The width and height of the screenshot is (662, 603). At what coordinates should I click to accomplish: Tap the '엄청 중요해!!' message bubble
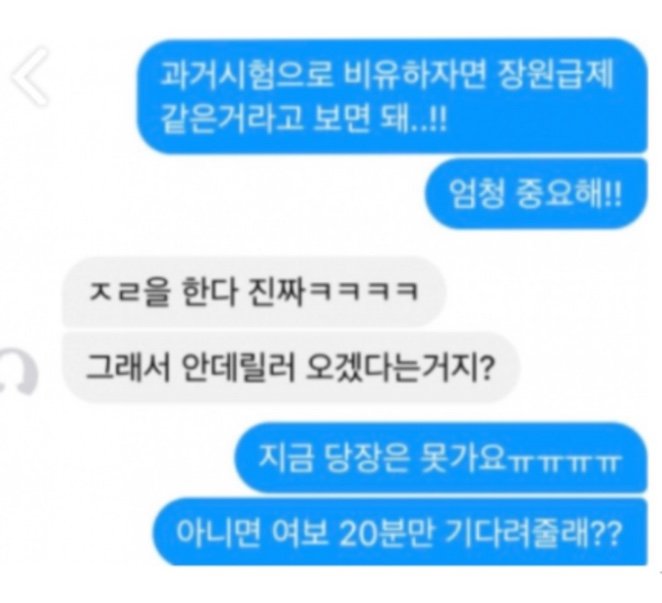click(x=536, y=193)
